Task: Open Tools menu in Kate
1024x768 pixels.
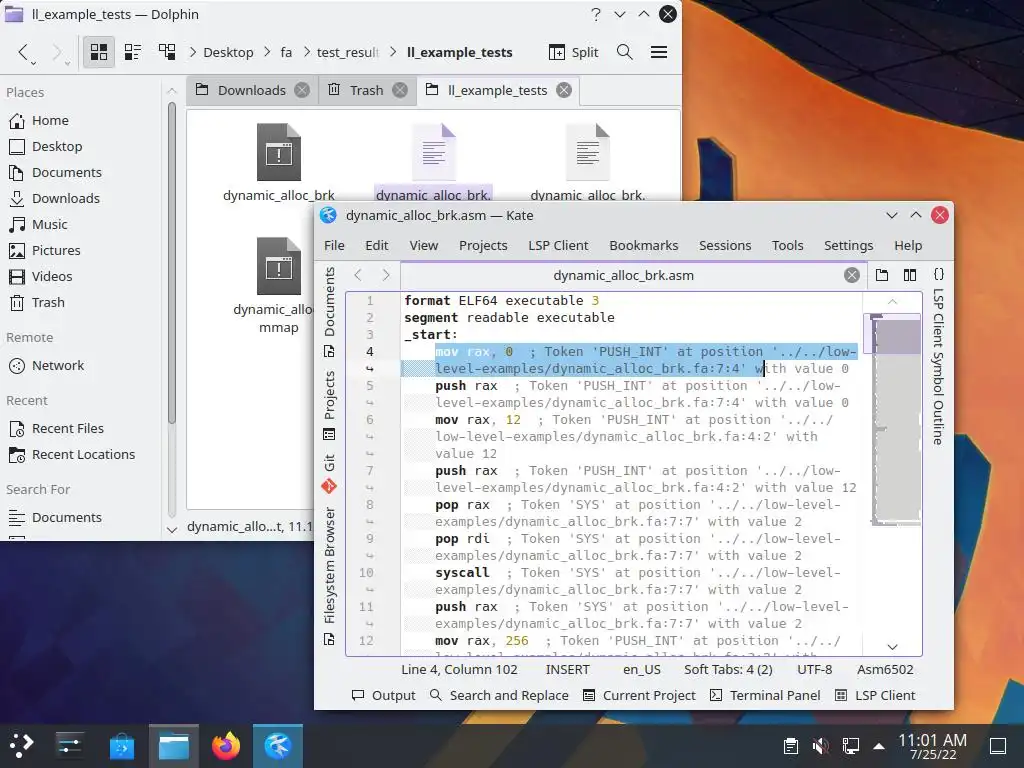Action: point(788,246)
